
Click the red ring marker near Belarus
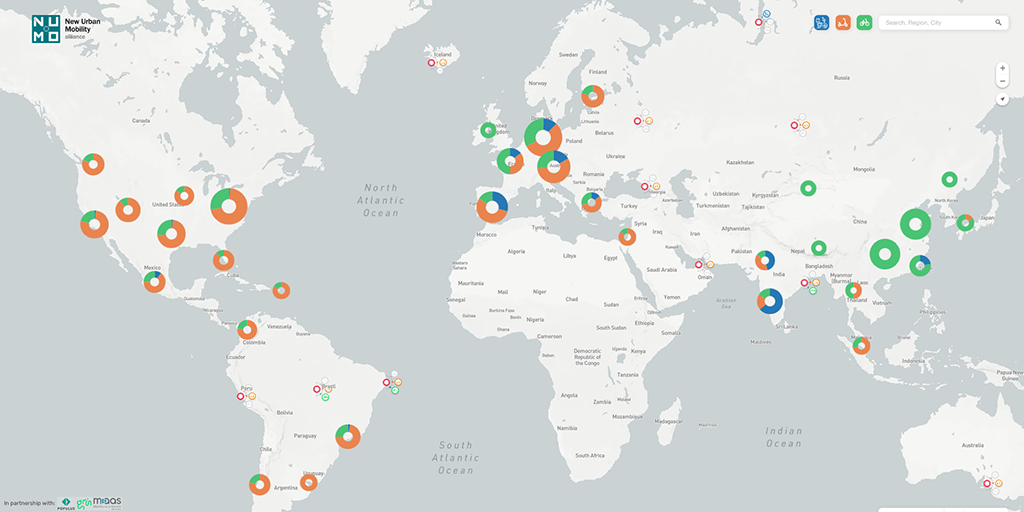click(x=637, y=121)
